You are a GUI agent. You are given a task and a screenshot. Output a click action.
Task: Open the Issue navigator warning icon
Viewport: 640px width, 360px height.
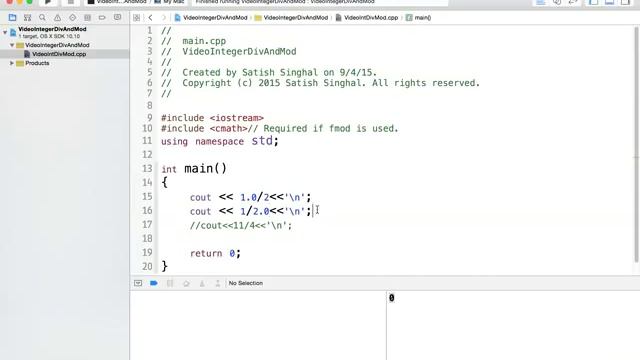pyautogui.click(x=58, y=18)
